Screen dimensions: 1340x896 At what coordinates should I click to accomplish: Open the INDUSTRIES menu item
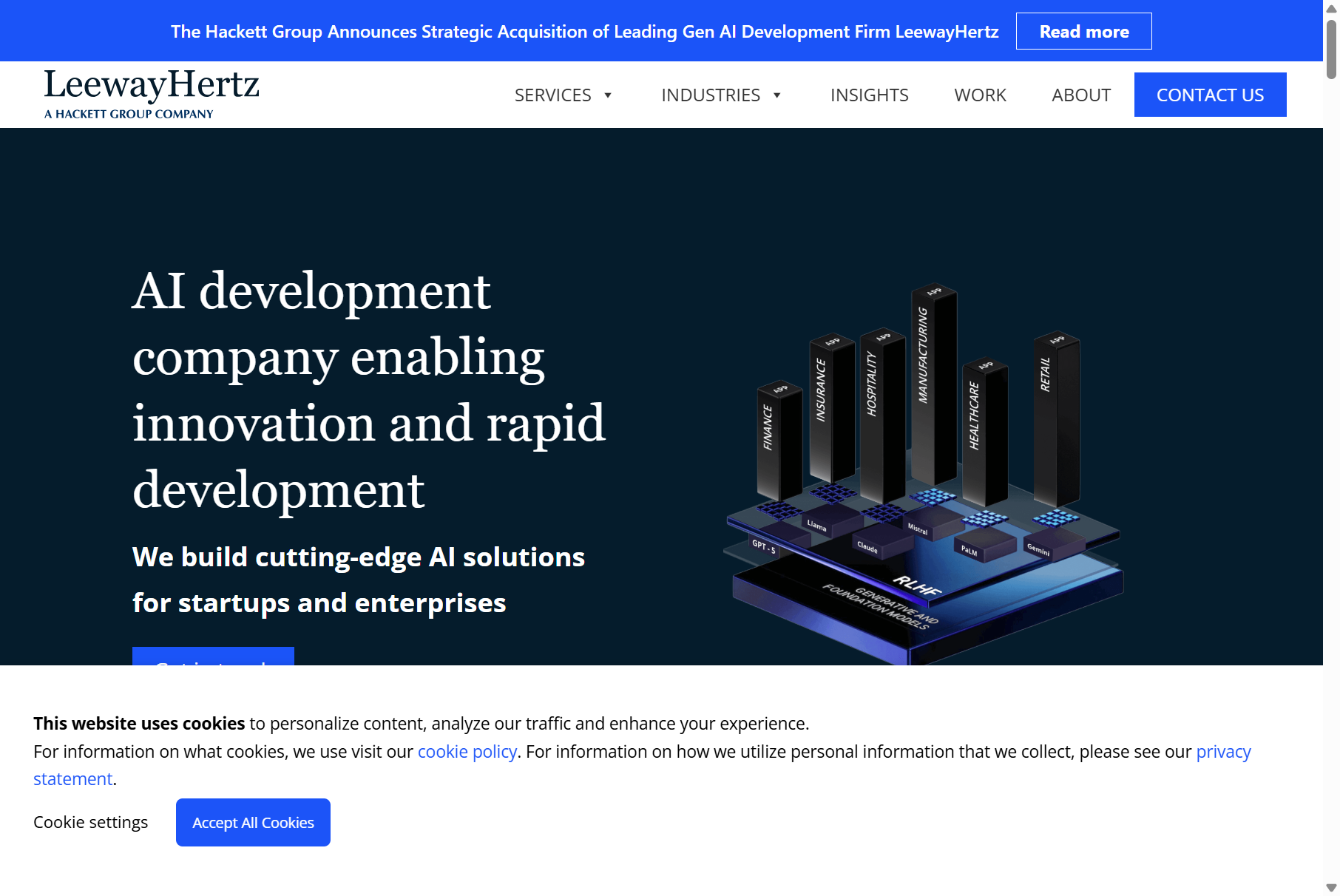tap(710, 95)
